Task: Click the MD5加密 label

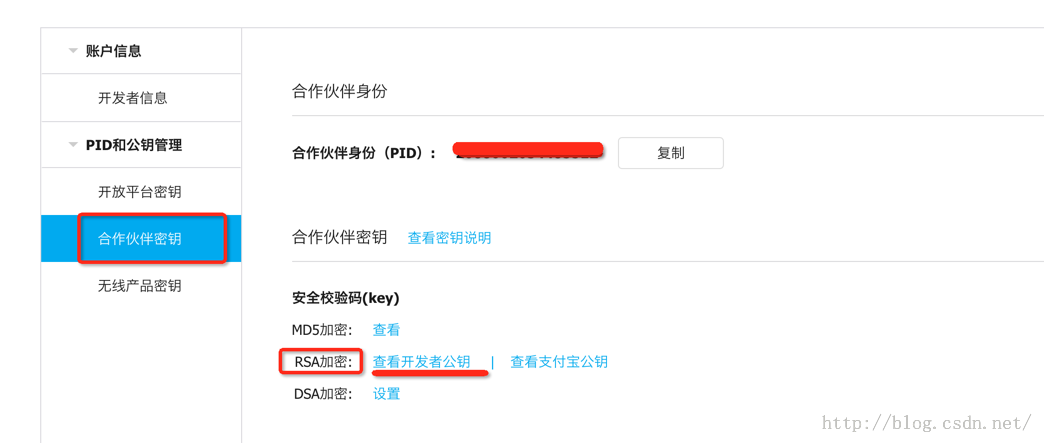Action: 322,330
